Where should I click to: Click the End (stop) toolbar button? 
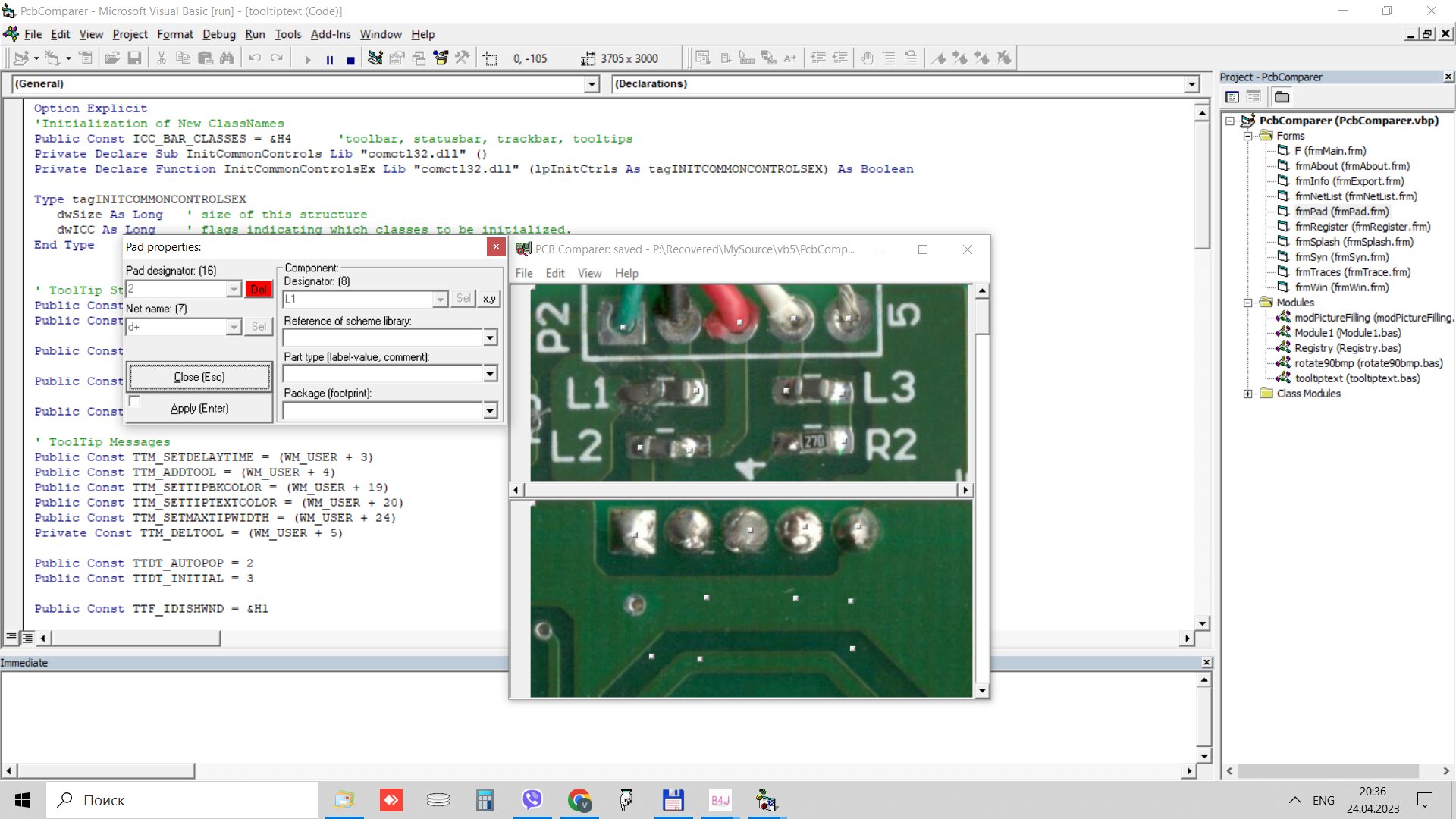350,59
